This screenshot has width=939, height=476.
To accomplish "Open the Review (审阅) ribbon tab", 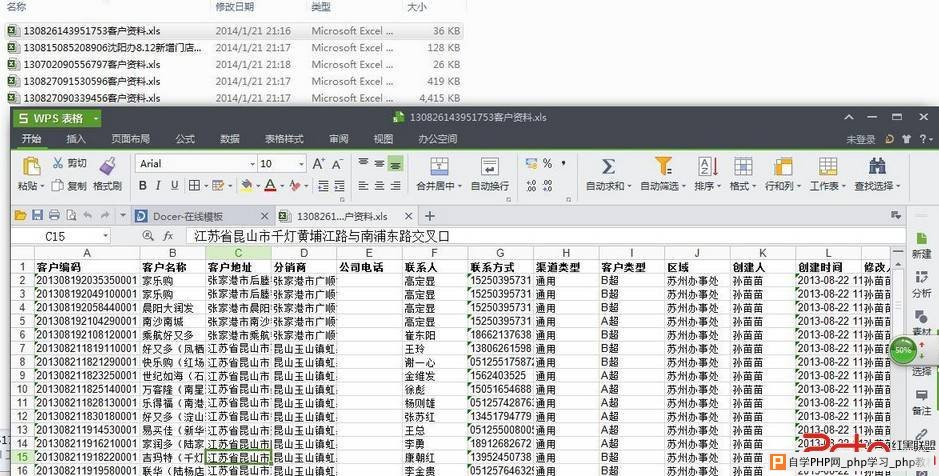I will [338, 139].
